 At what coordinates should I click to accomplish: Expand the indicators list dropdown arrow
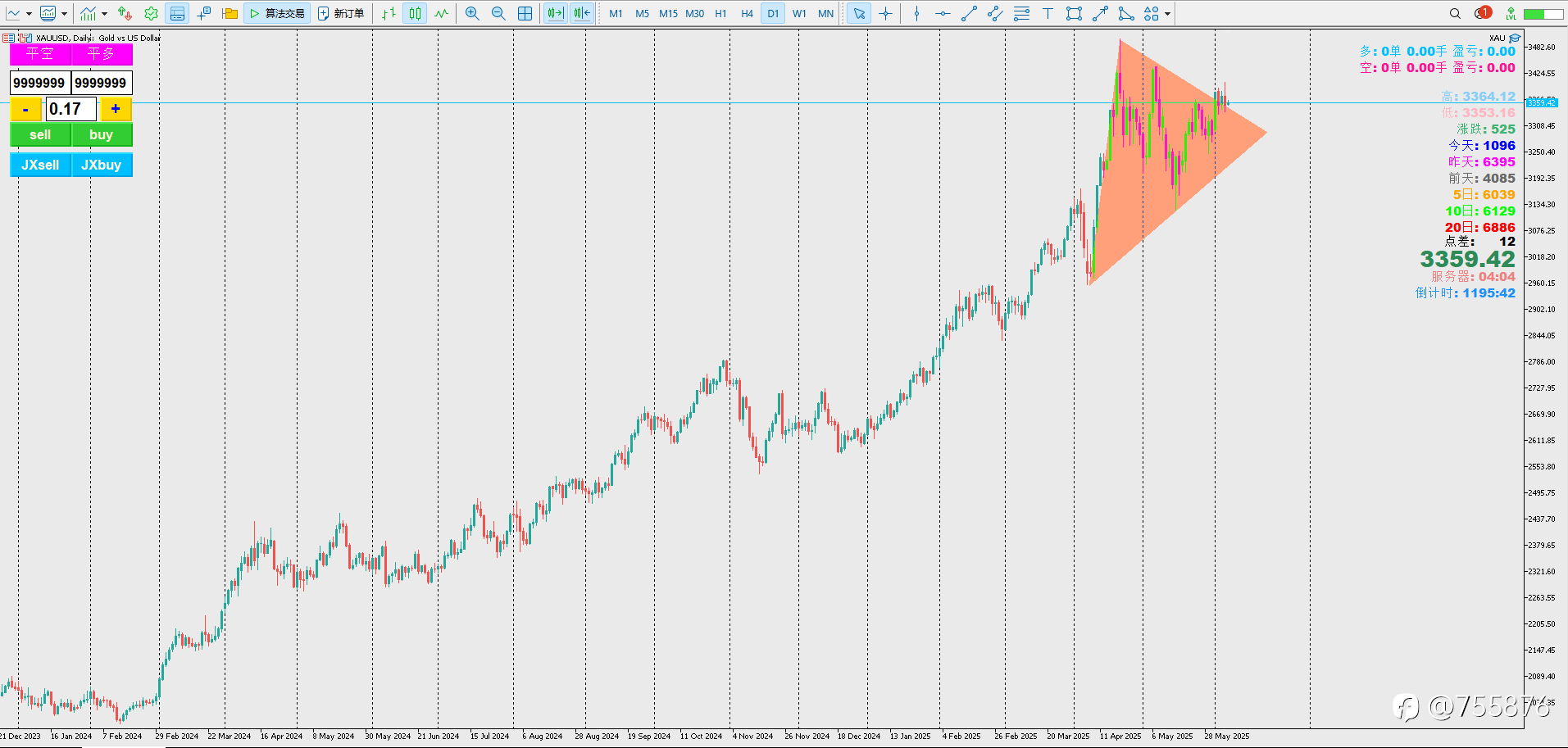coord(104,13)
